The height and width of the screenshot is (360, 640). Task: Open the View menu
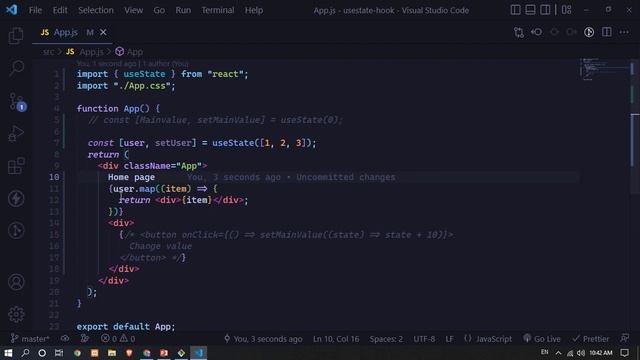(133, 10)
